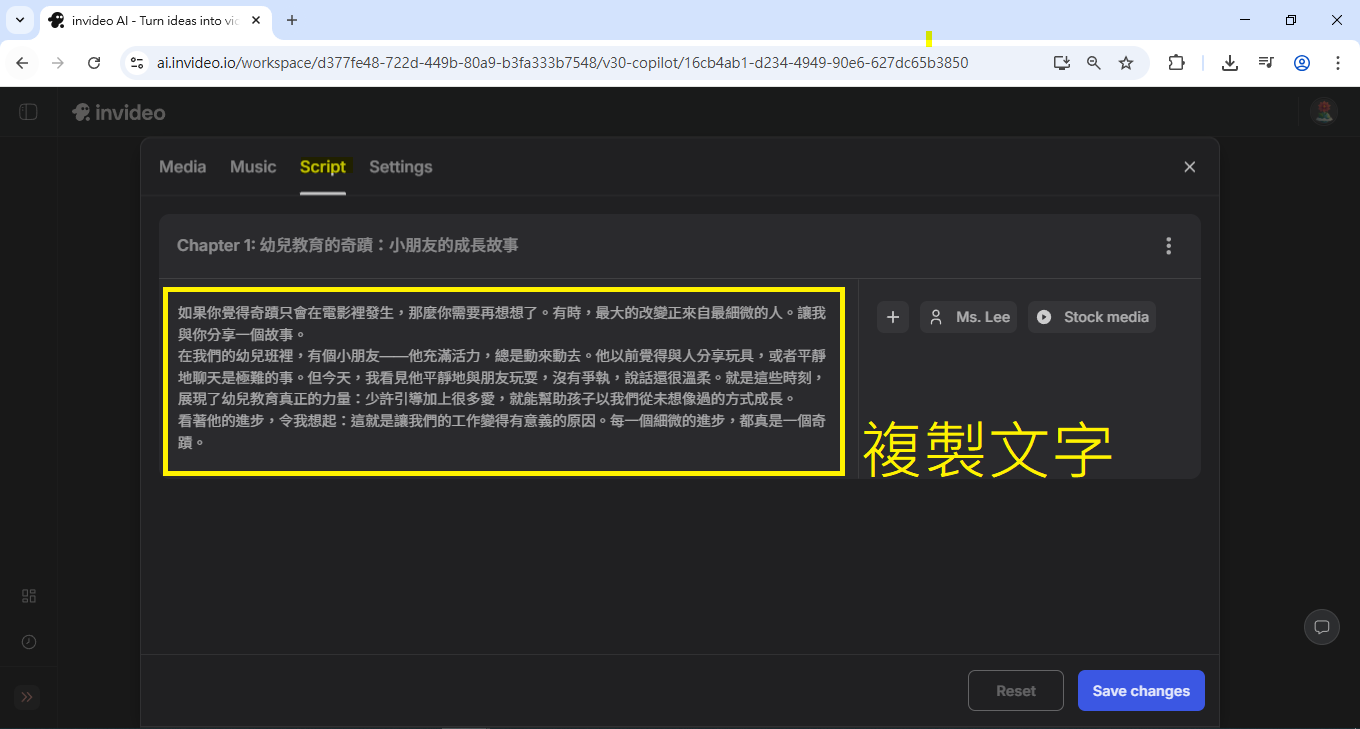The image size is (1360, 729).
Task: Open the chat support bubble icon
Action: [x=1321, y=627]
